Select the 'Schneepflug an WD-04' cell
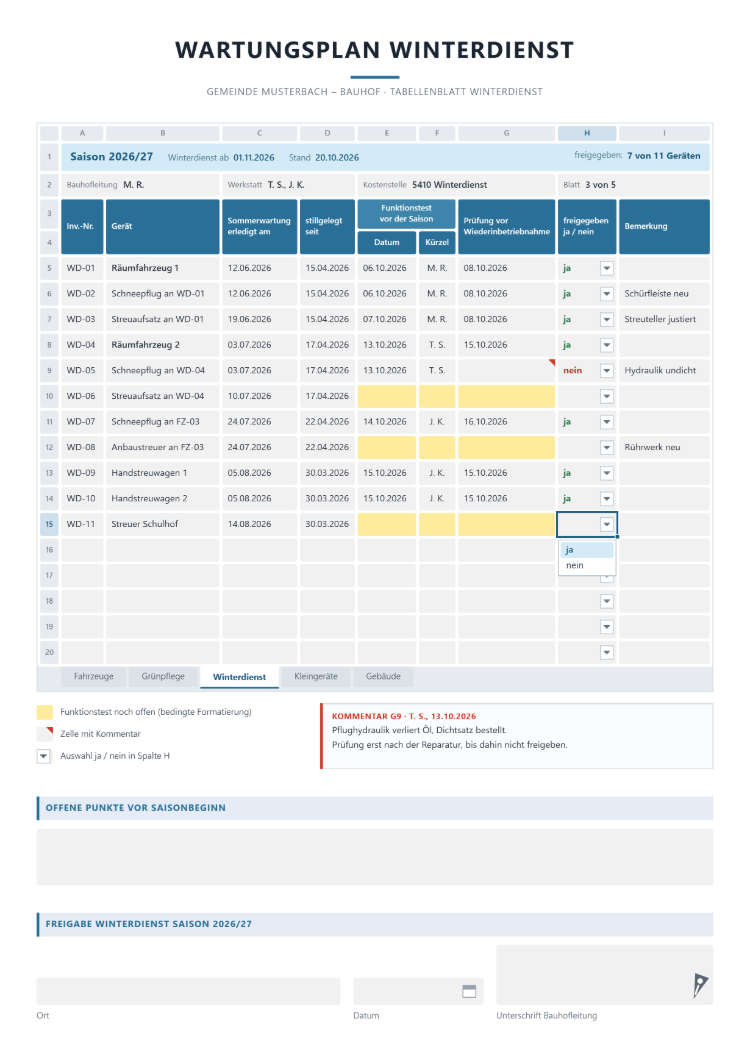Viewport: 750px width, 1060px height. [x=163, y=370]
